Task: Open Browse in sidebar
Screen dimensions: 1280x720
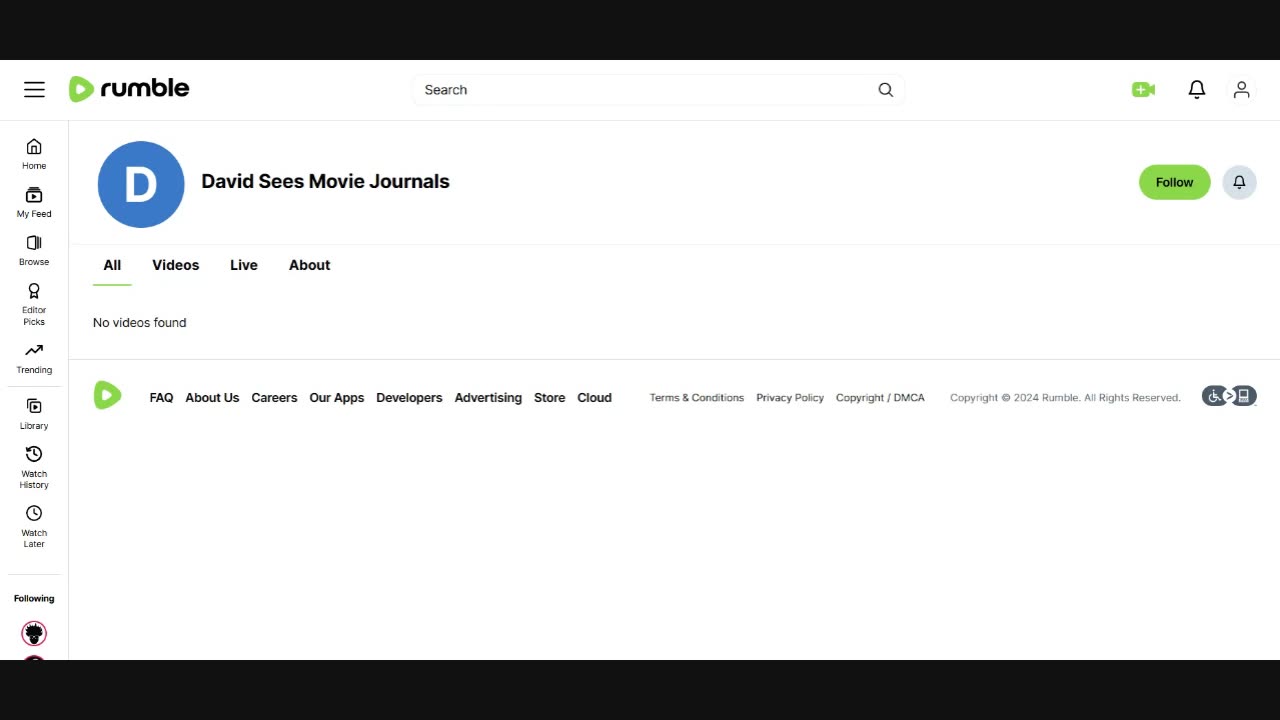Action: point(34,250)
